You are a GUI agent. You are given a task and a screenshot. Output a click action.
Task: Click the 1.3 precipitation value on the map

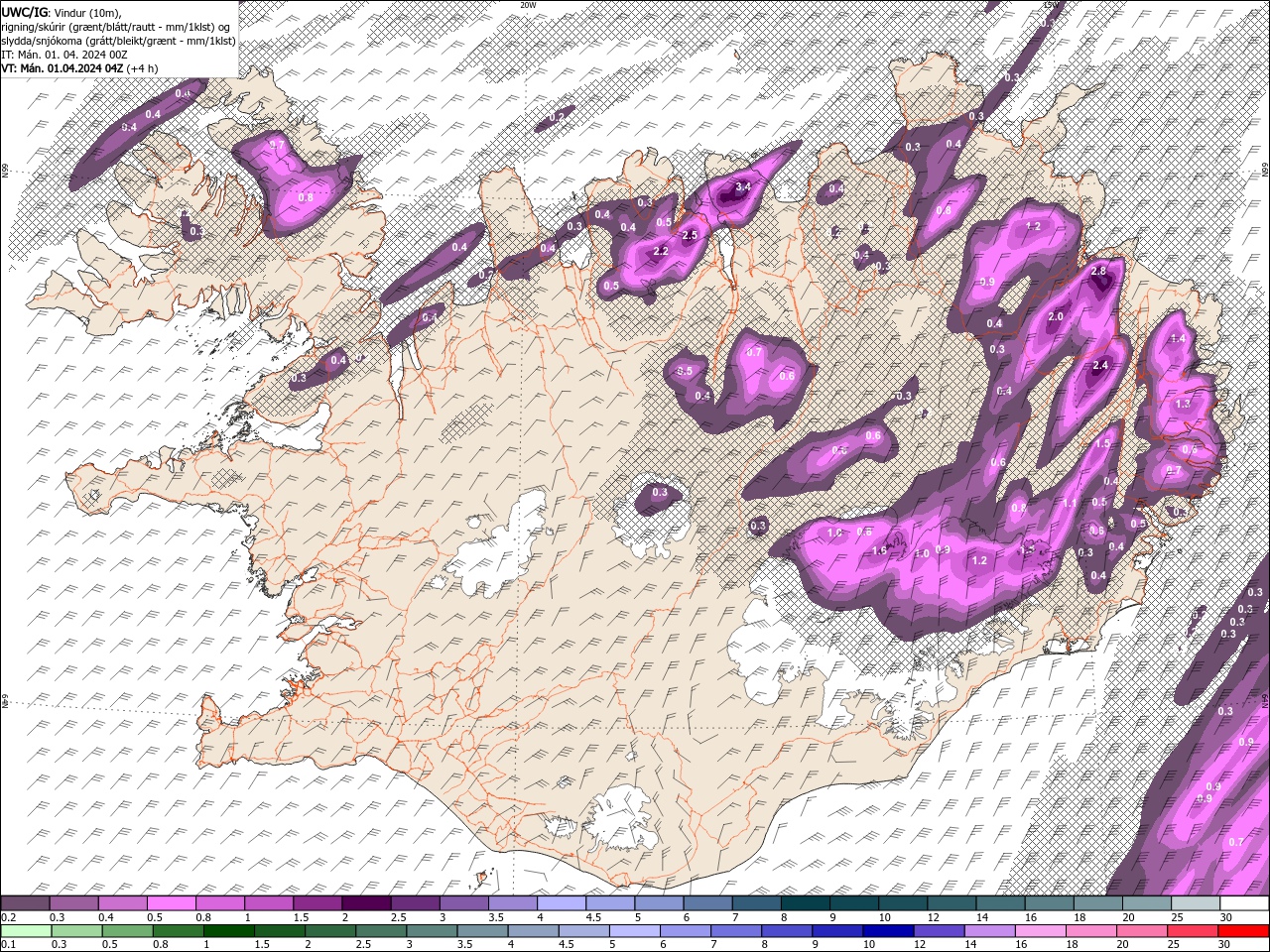1183,404
